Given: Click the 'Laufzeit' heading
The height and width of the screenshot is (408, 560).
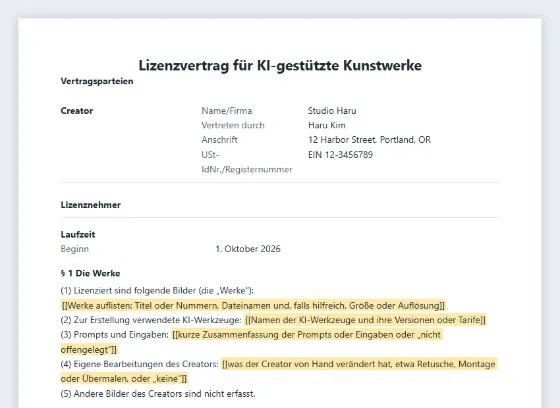Looking at the screenshot, I should coord(78,234).
